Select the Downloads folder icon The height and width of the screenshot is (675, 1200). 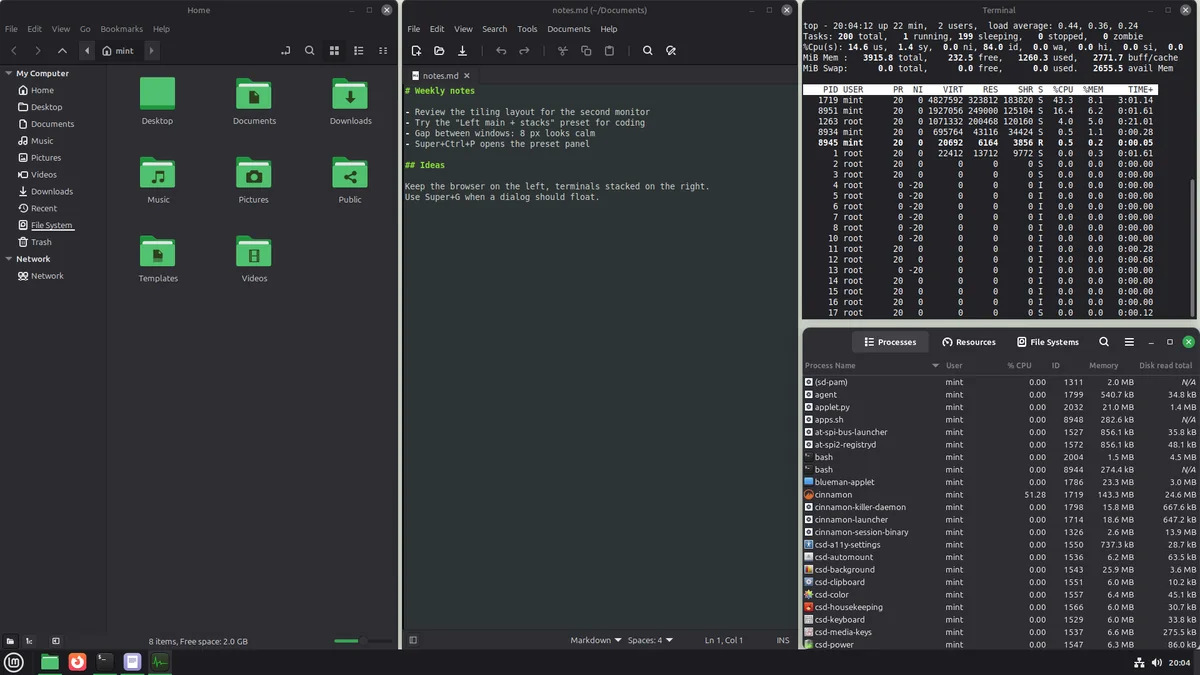coord(350,102)
